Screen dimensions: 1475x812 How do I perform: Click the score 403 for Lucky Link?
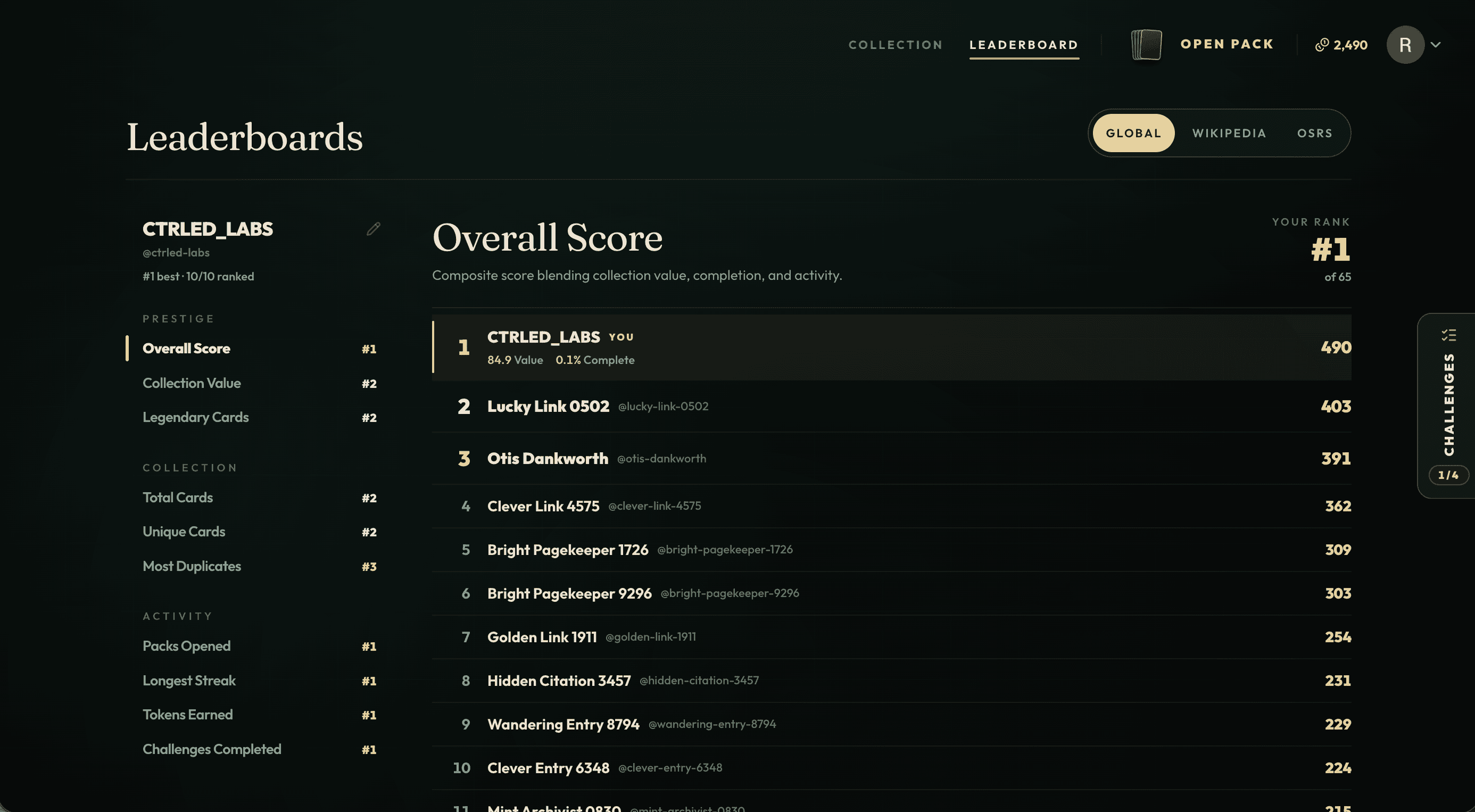tap(1336, 407)
